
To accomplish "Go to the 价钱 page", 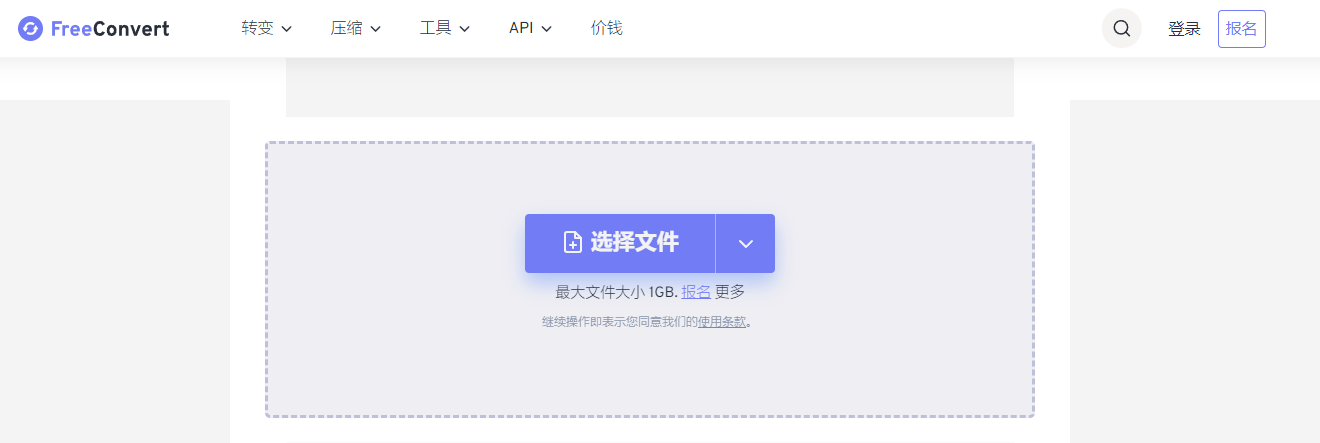I will [607, 28].
